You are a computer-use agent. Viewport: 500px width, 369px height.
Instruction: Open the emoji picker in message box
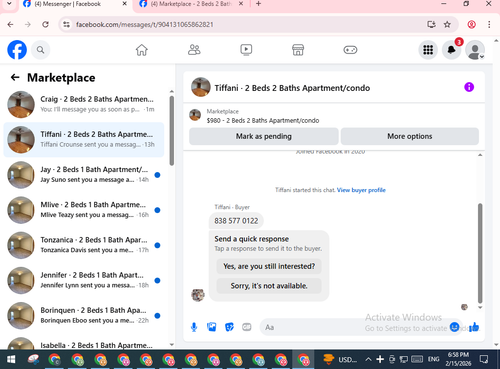454,327
